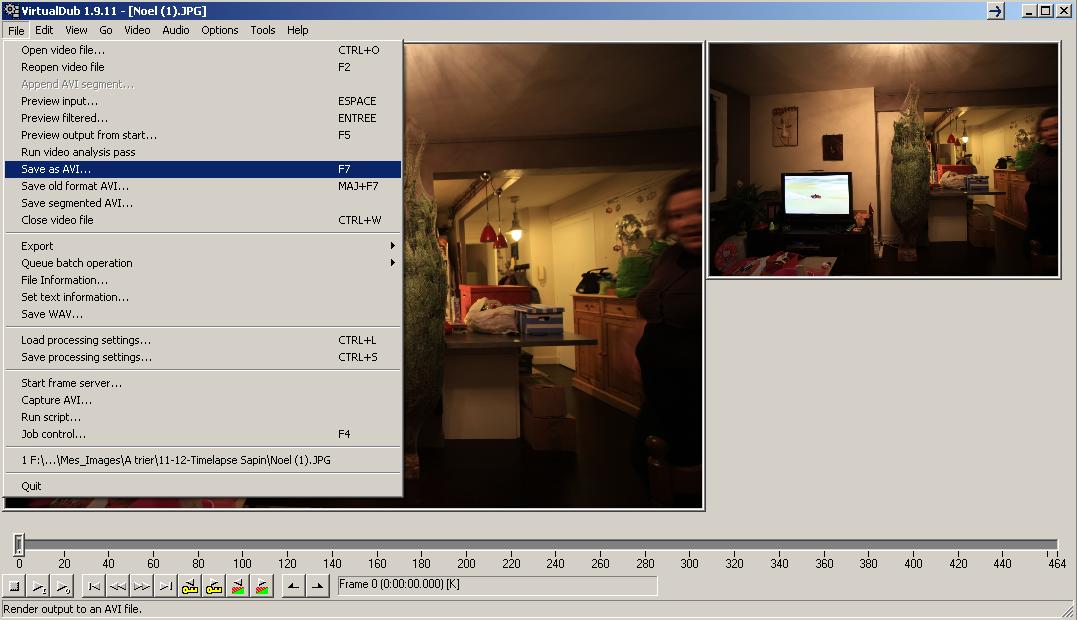Image resolution: width=1077 pixels, height=620 pixels.
Task: Open the Audio menu
Action: (176, 30)
